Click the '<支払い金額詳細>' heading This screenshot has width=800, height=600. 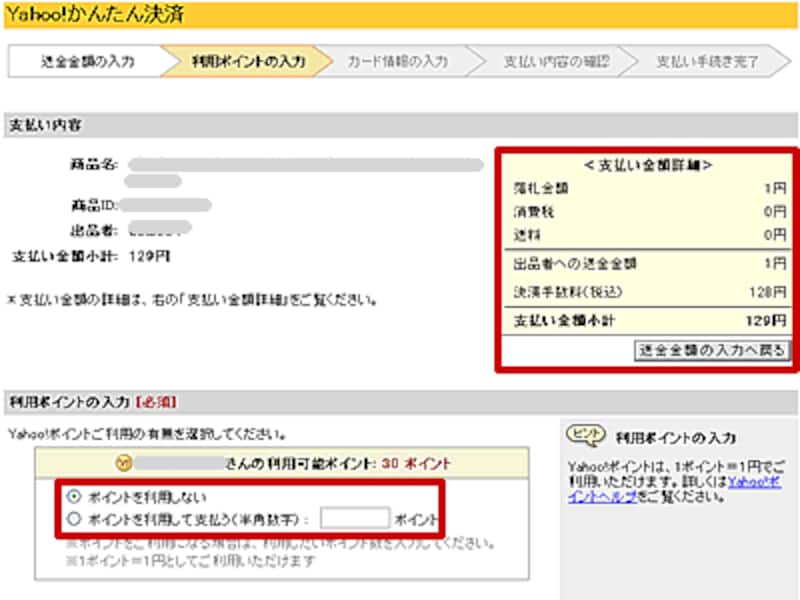(648, 165)
